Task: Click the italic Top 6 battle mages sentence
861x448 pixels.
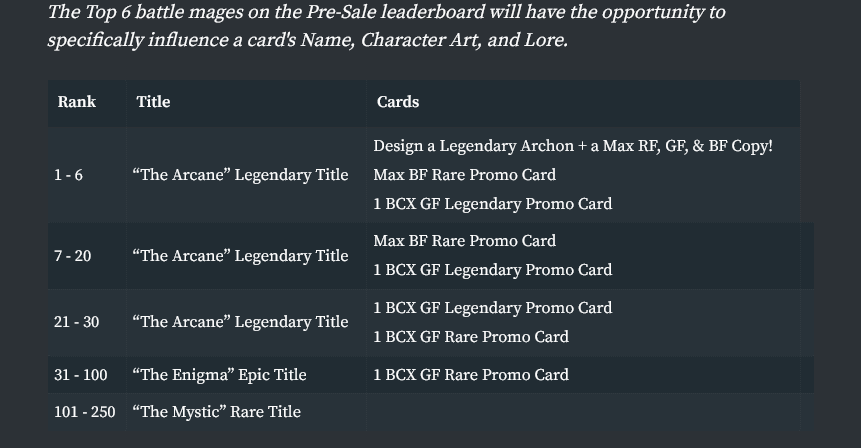Action: pyautogui.click(x=387, y=26)
